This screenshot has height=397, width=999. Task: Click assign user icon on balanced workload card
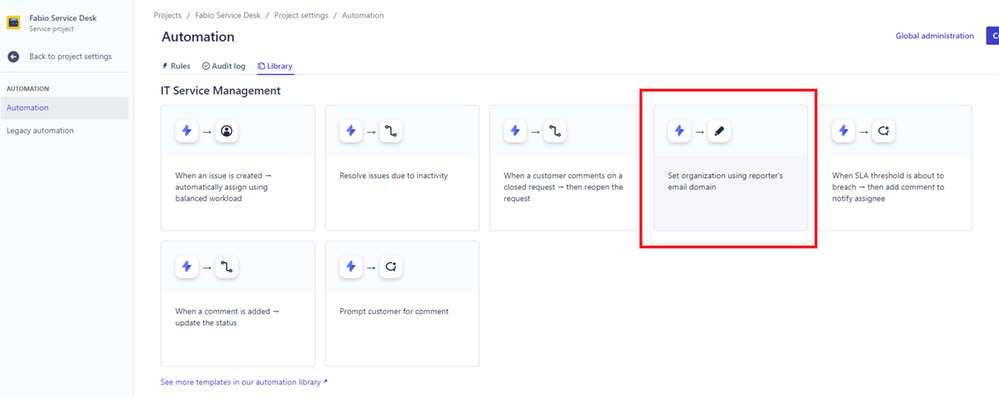point(226,131)
